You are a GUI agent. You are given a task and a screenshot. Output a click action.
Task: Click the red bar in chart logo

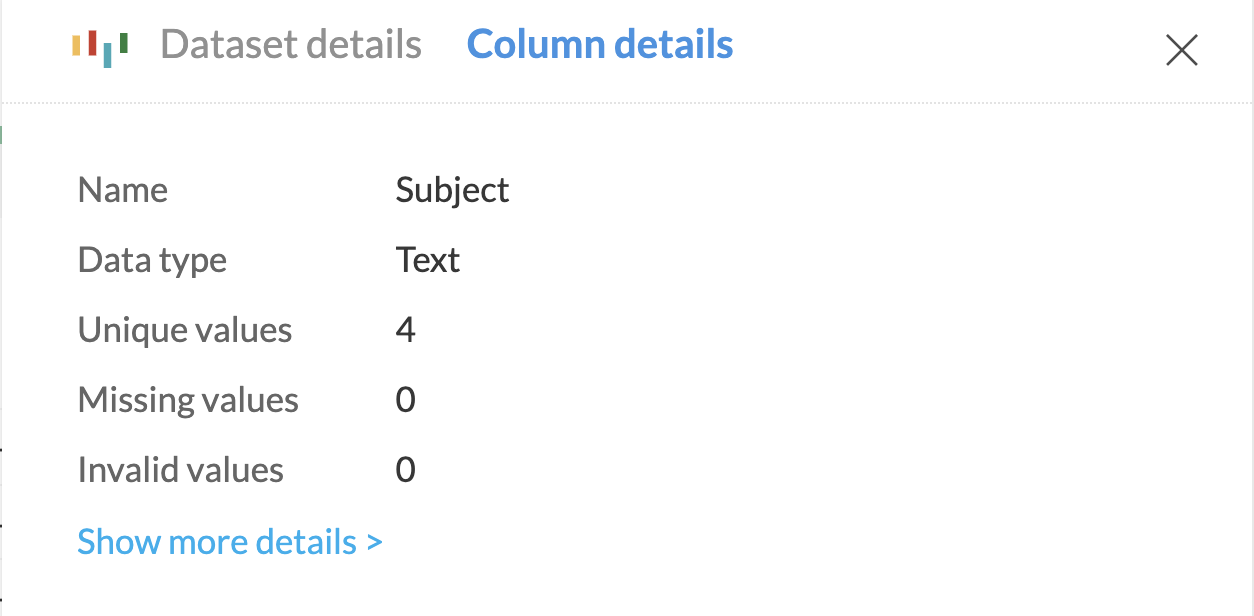(x=92, y=43)
